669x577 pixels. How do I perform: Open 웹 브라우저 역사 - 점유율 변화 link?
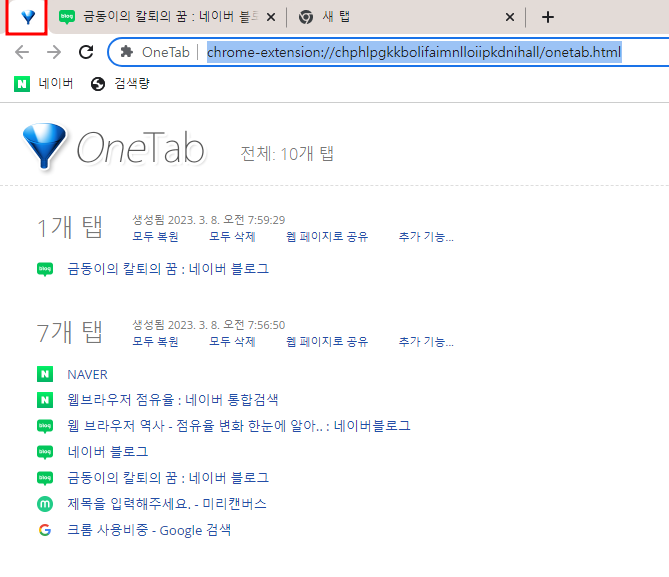click(x=239, y=425)
